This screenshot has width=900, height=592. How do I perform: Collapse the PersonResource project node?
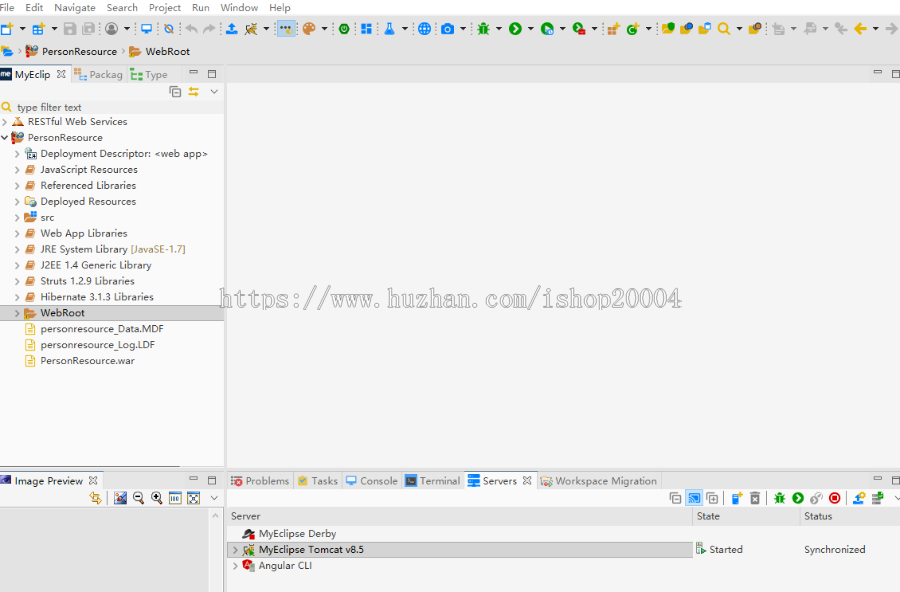pos(5,138)
